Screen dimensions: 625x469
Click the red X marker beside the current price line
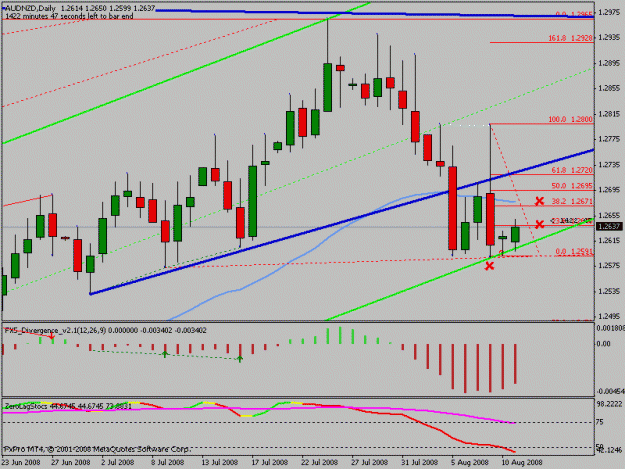539,224
